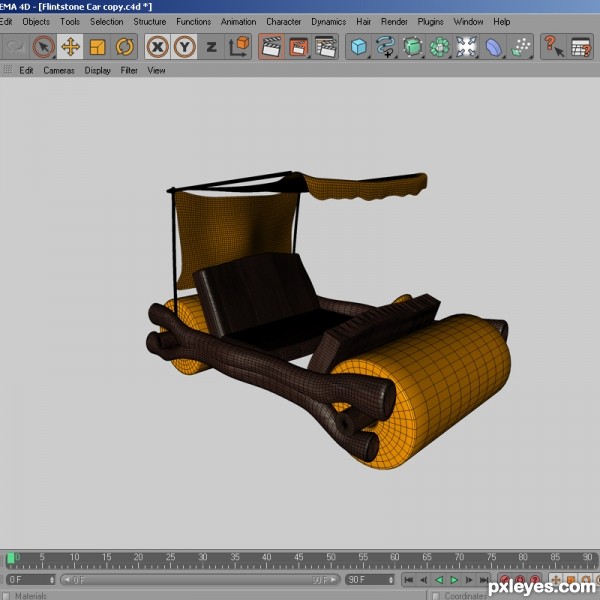Open Render Settings icon
The height and width of the screenshot is (600, 600).
326,47
